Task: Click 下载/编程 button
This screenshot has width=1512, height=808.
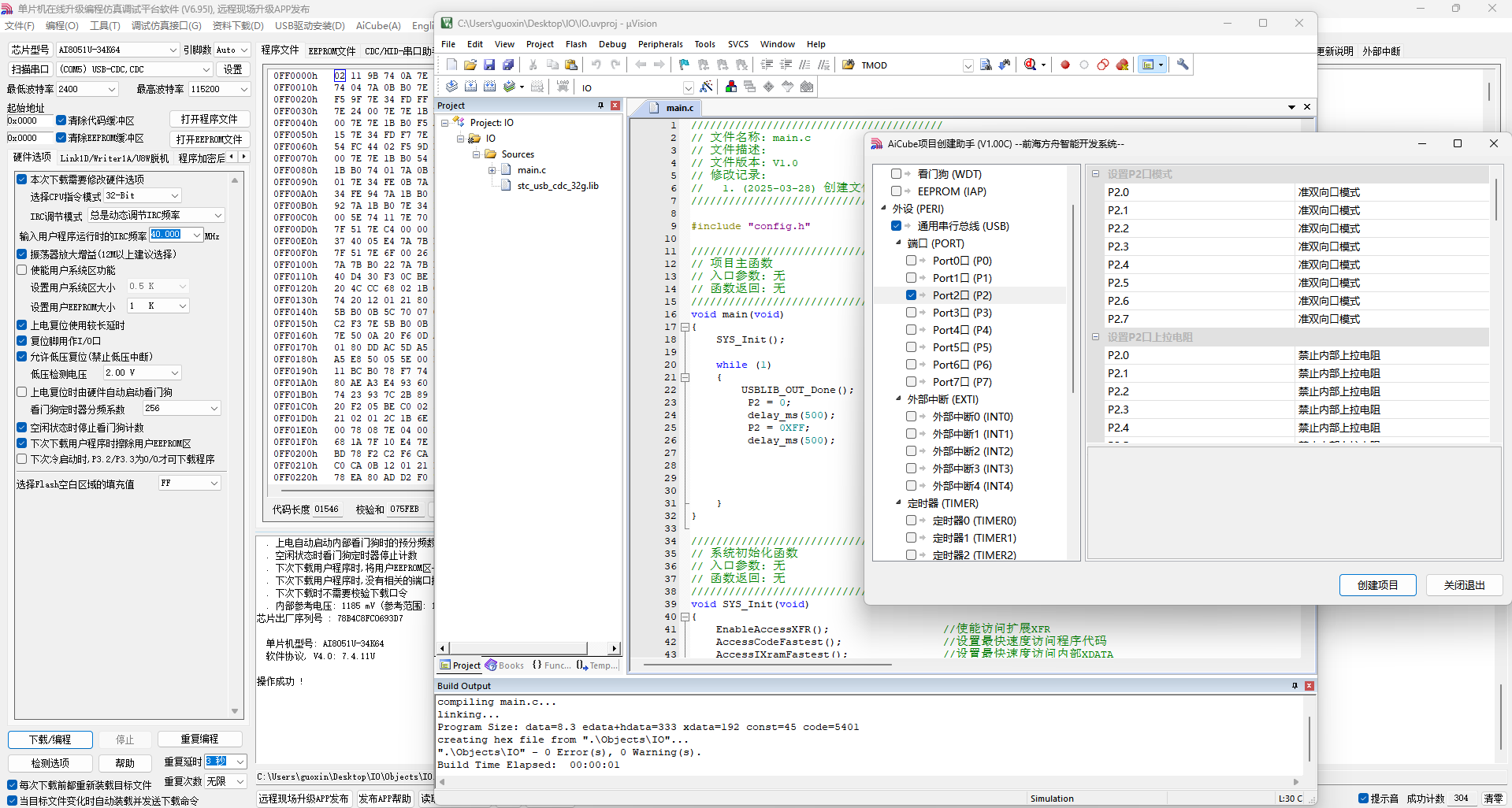Action: click(50, 739)
